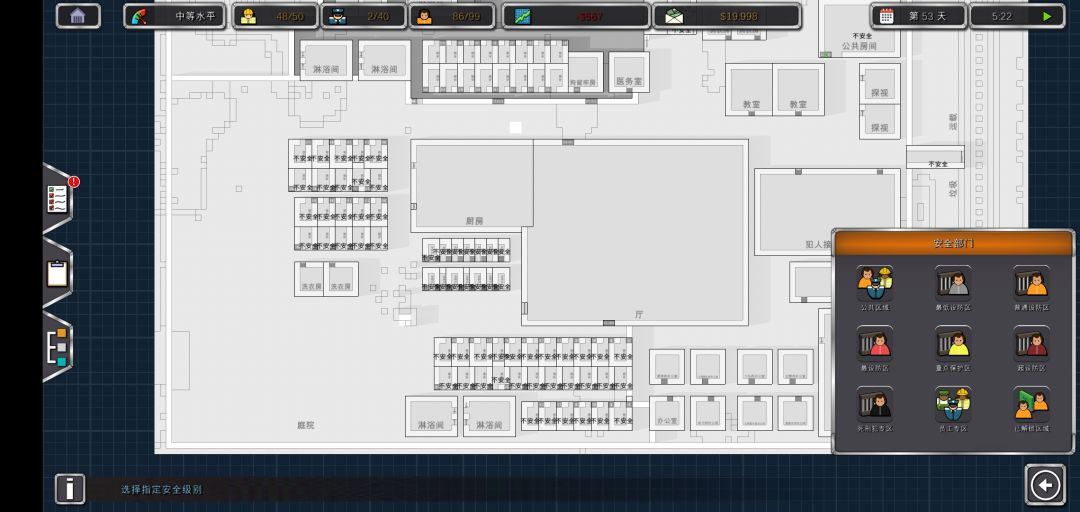Open the prison home building button
This screenshot has width=1080, height=512.
tap(78, 16)
